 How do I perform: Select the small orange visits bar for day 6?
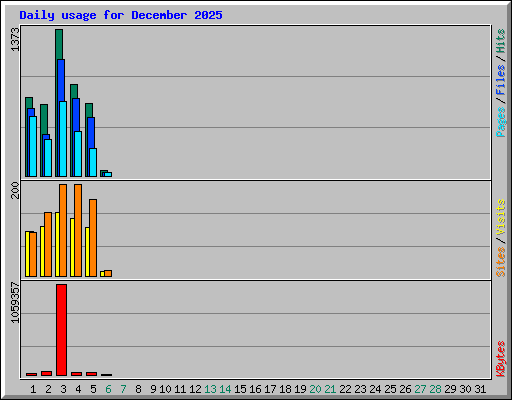pyautogui.click(x=108, y=274)
